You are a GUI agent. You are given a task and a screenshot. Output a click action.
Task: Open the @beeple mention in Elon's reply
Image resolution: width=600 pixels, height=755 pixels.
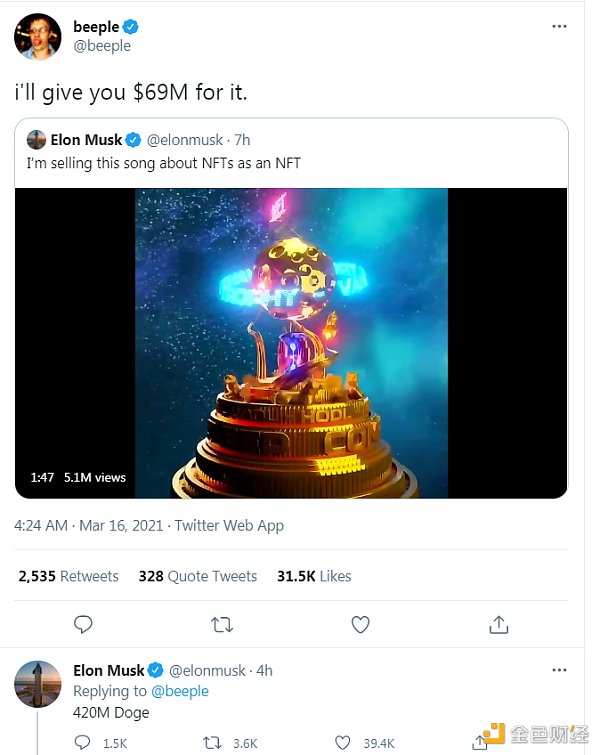point(180,691)
